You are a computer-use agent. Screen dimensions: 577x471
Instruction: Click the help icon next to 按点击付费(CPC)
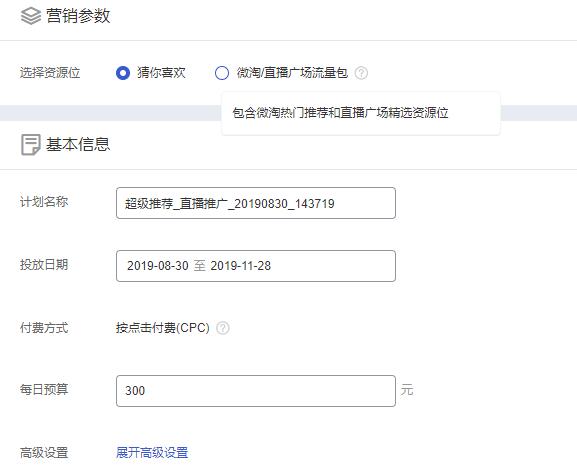[x=223, y=327]
